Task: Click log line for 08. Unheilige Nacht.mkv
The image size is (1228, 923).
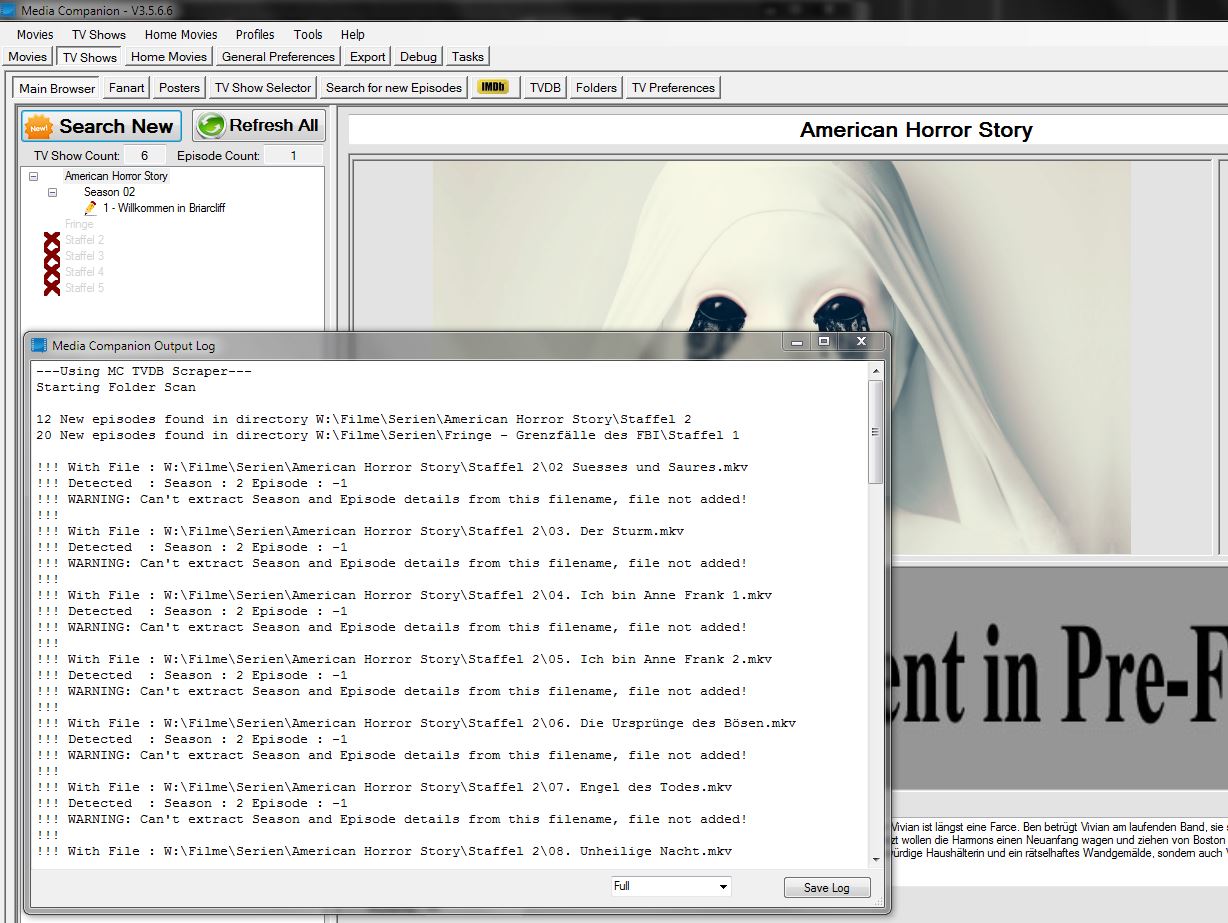Action: tap(384, 851)
